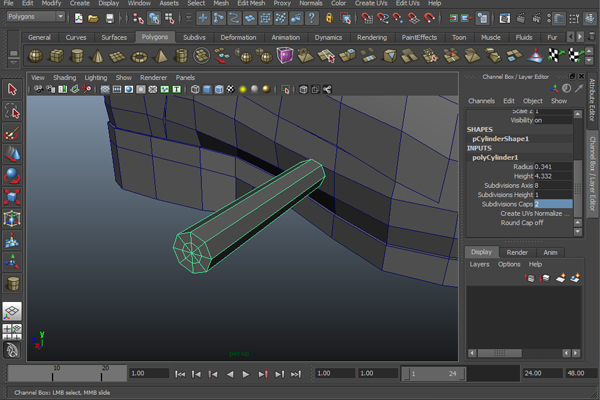Switch to single perspective view layout
This screenshot has width=600, height=400.
pyautogui.click(x=12, y=311)
